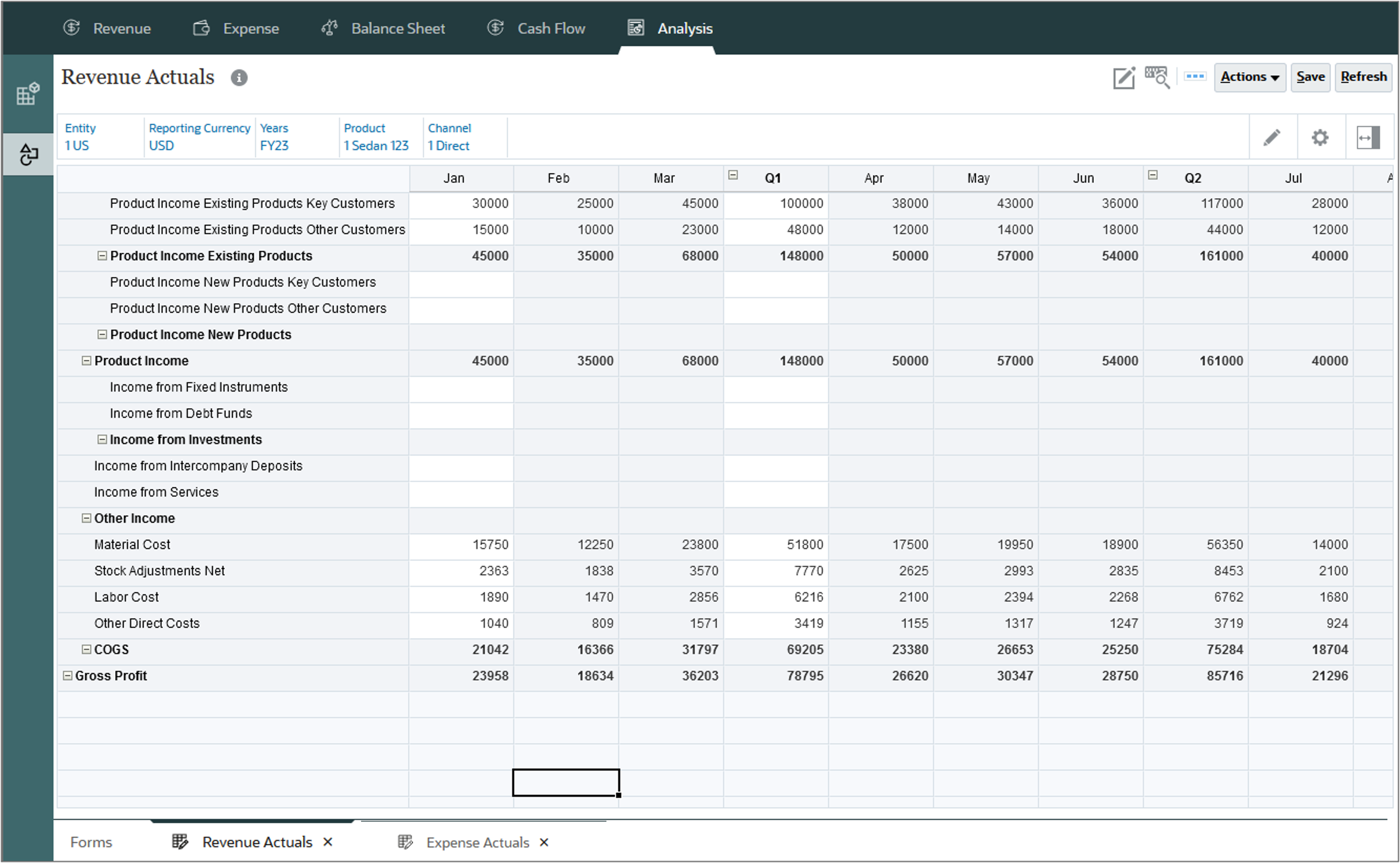
Task: Open the shapes sidebar icon
Action: [x=28, y=154]
